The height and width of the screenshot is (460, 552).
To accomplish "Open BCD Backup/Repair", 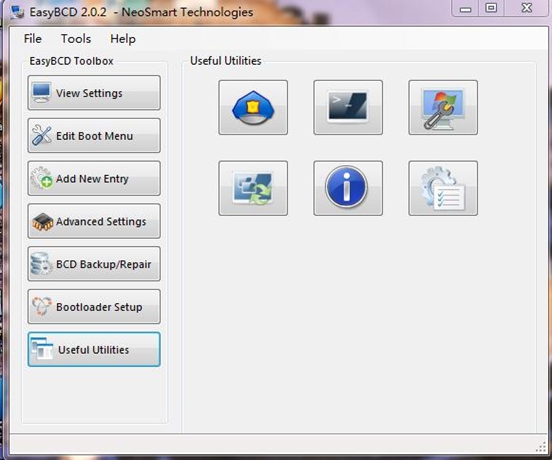I will [x=94, y=264].
